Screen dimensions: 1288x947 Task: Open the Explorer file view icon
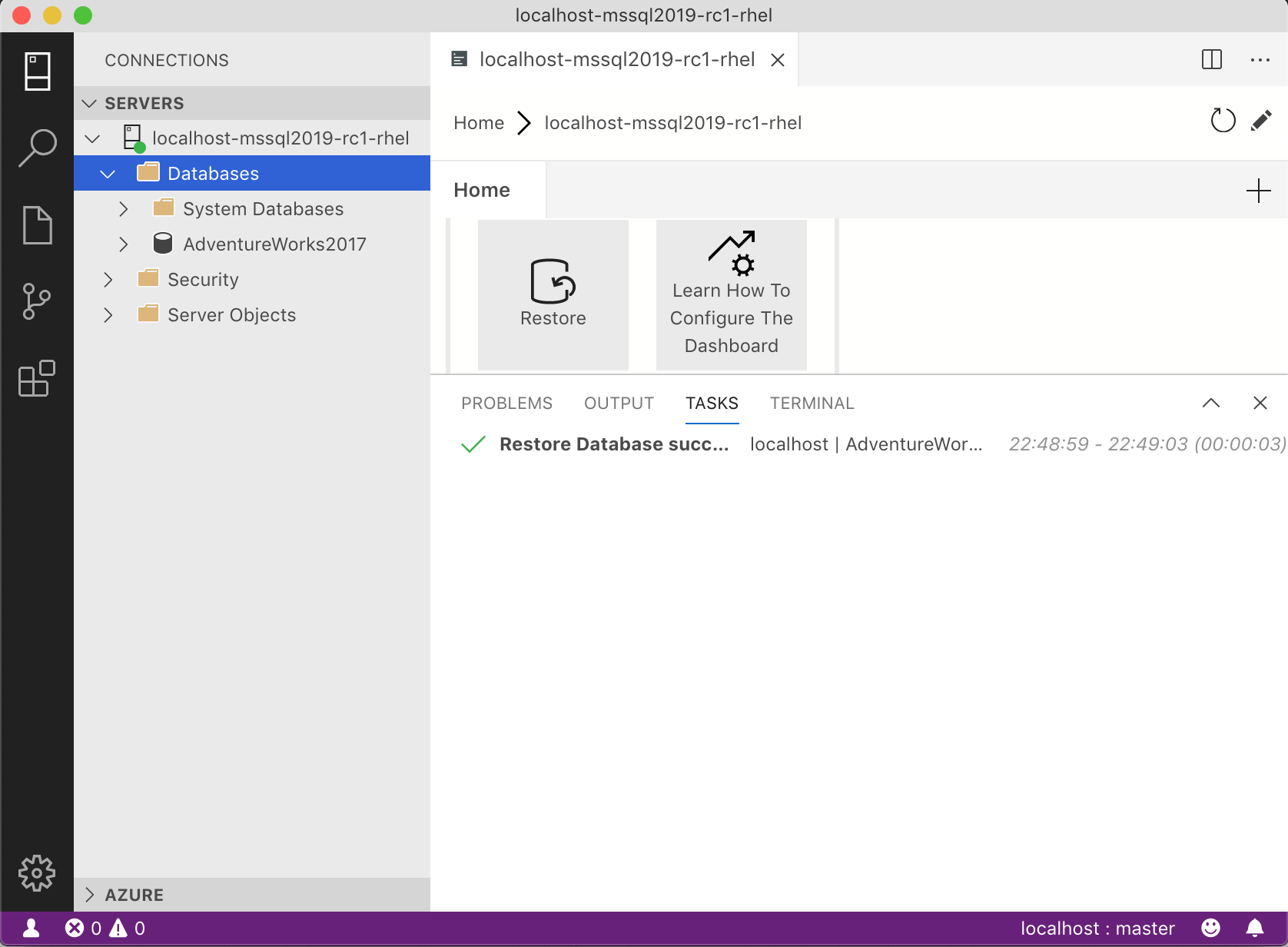point(37,224)
